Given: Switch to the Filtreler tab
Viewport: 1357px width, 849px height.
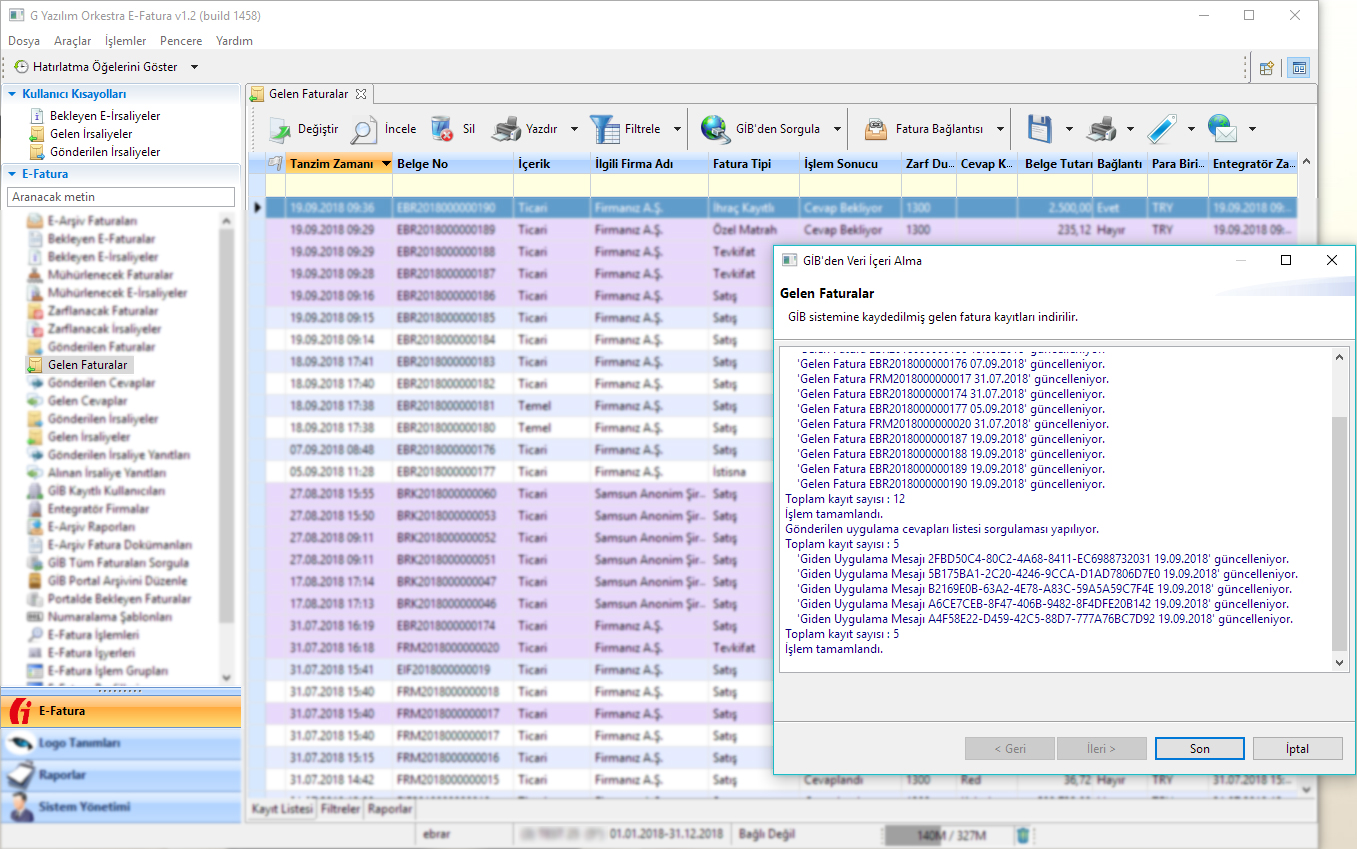Looking at the screenshot, I should coord(340,808).
